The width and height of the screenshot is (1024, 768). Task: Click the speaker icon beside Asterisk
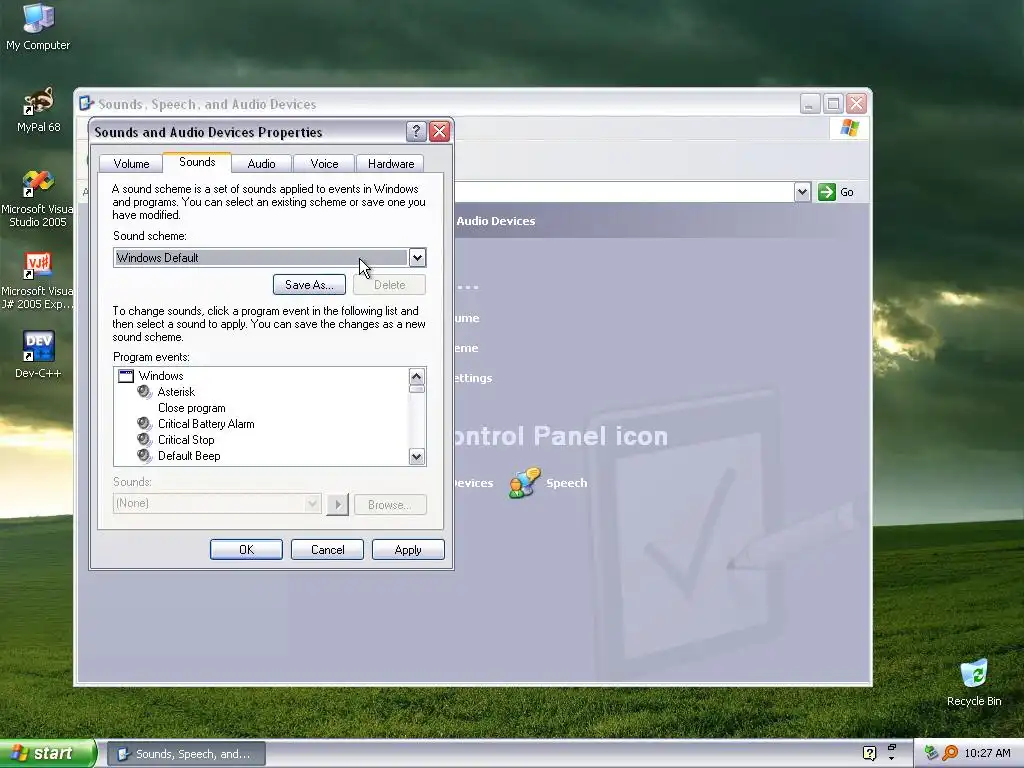[144, 392]
